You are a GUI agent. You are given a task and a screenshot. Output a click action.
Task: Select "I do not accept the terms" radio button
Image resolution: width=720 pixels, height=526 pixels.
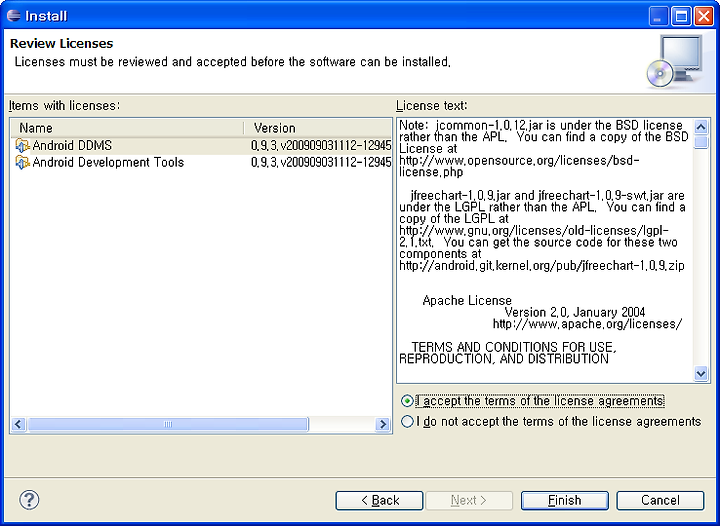tap(407, 421)
